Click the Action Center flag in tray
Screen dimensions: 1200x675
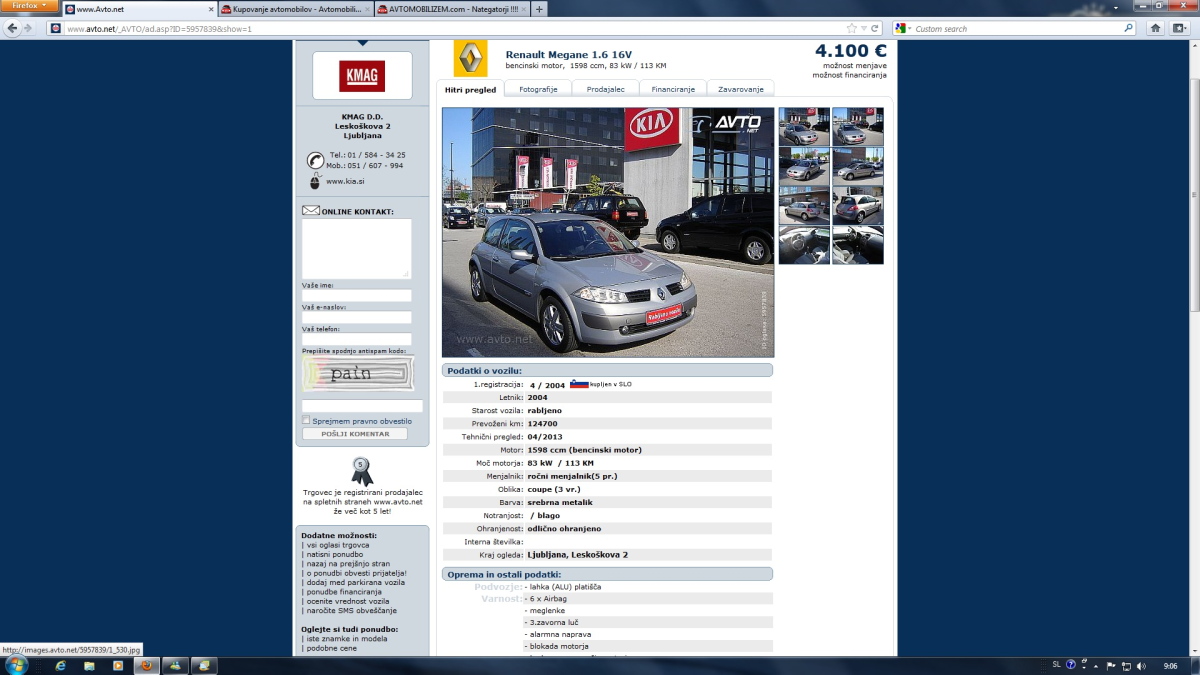[x=1111, y=665]
